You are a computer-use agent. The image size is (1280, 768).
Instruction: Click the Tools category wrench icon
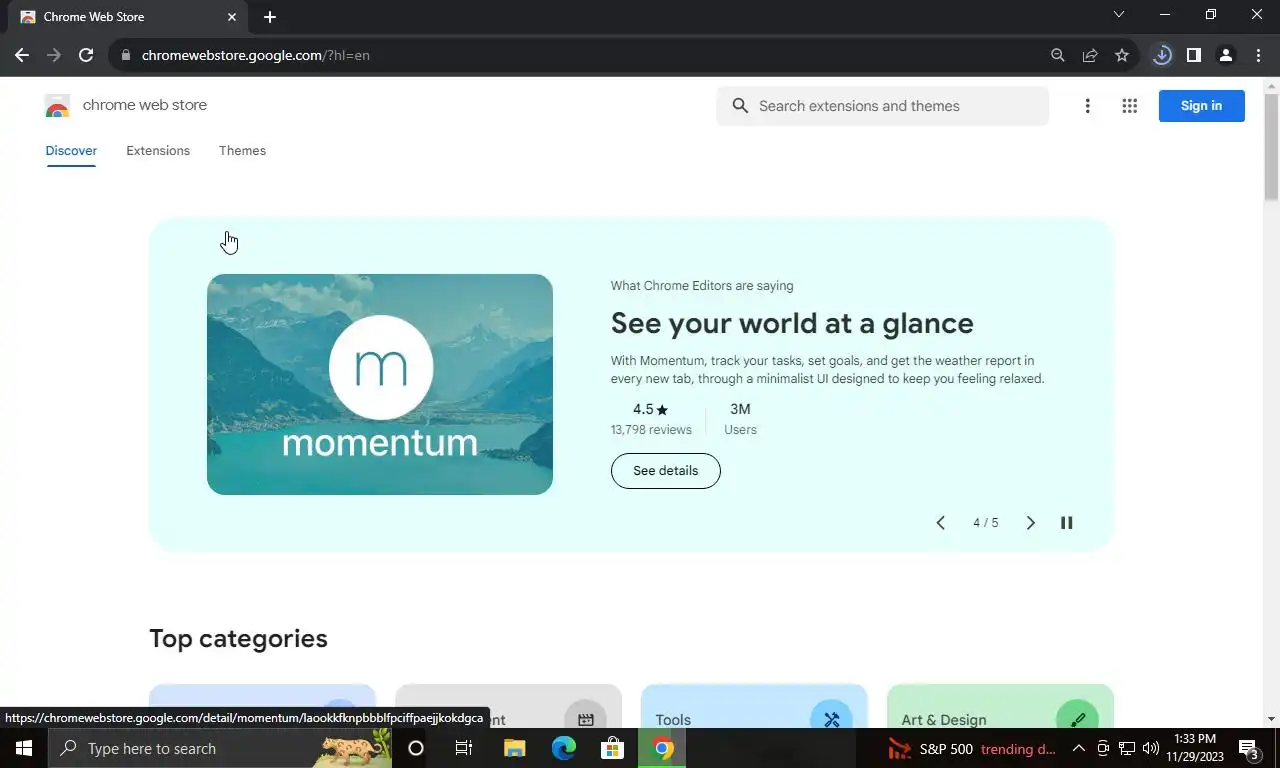[831, 719]
